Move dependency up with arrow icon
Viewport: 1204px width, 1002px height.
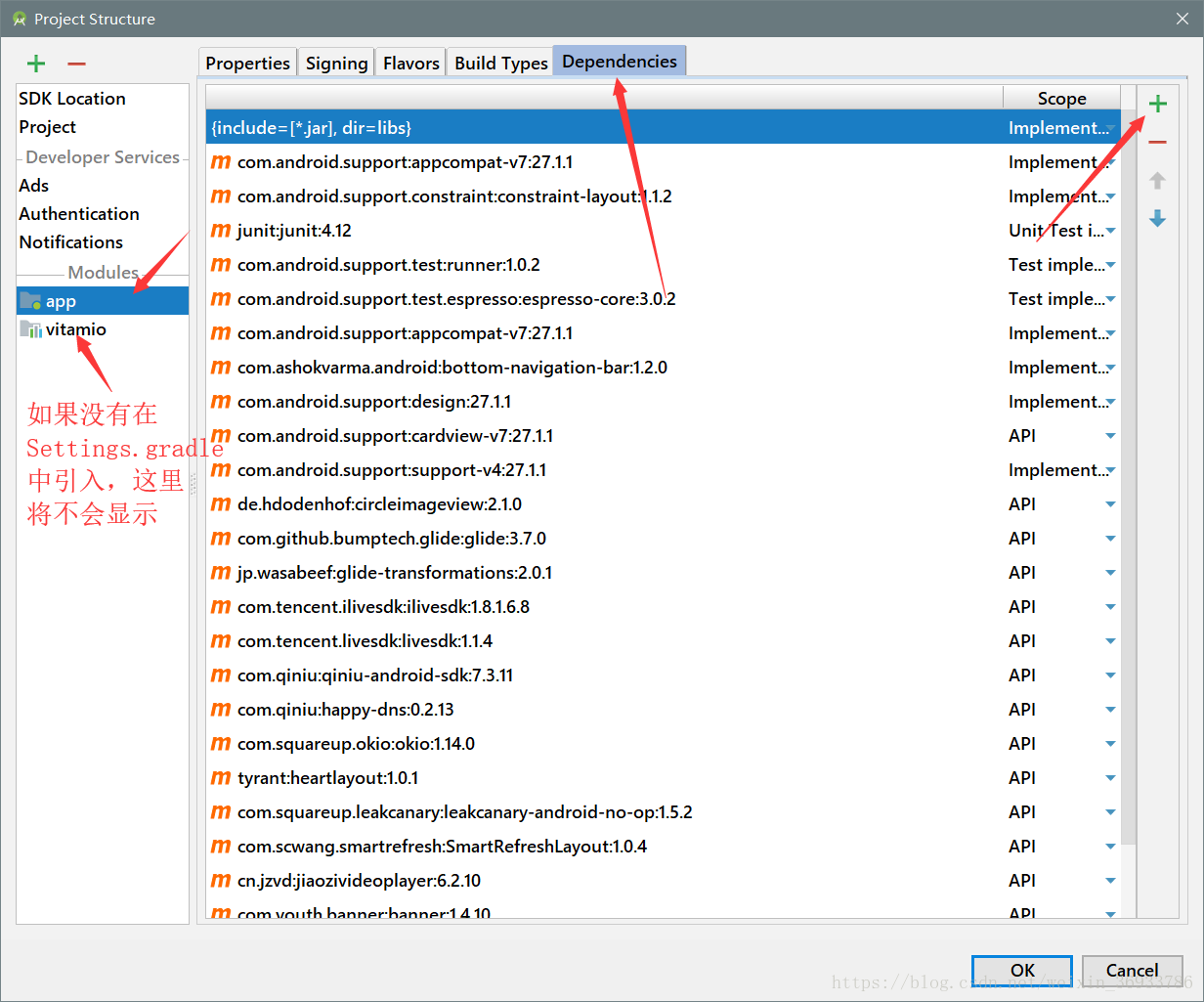(1158, 180)
